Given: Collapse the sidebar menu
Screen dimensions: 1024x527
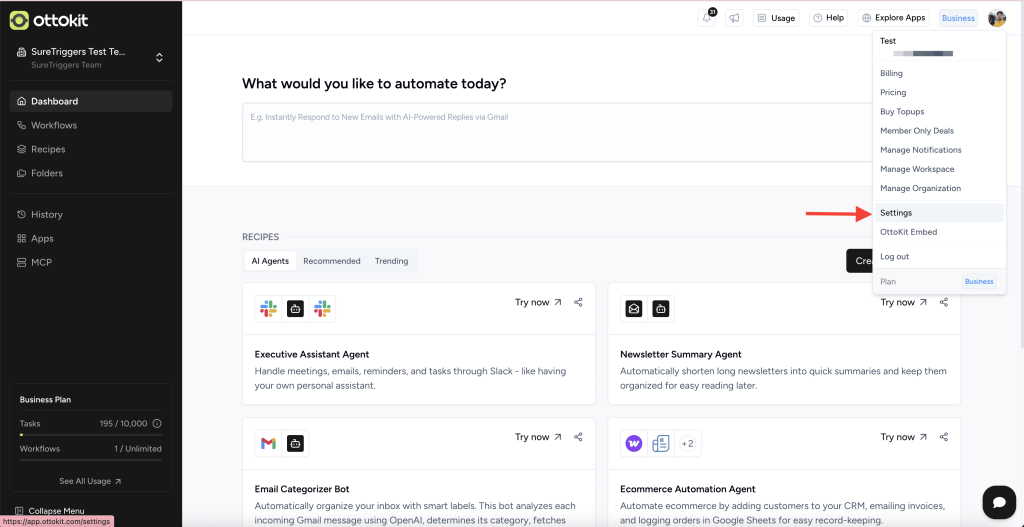Looking at the screenshot, I should pyautogui.click(x=55, y=511).
